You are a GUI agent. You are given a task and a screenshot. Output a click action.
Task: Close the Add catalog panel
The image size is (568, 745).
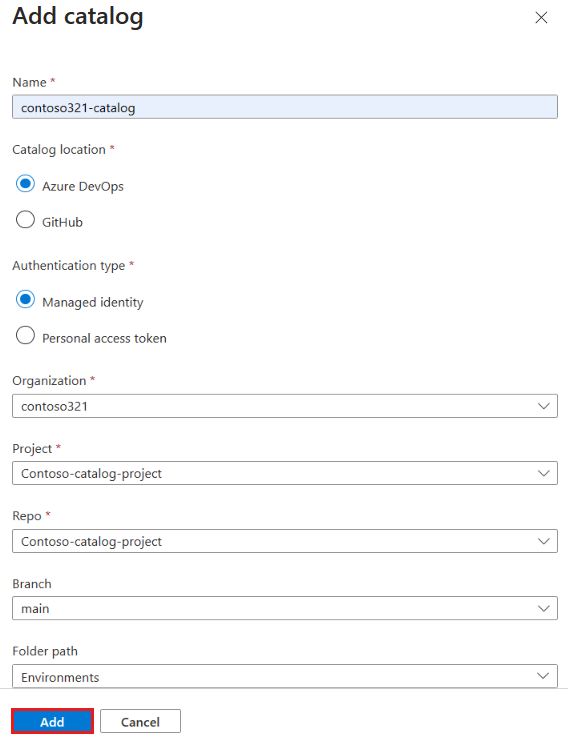point(541,18)
